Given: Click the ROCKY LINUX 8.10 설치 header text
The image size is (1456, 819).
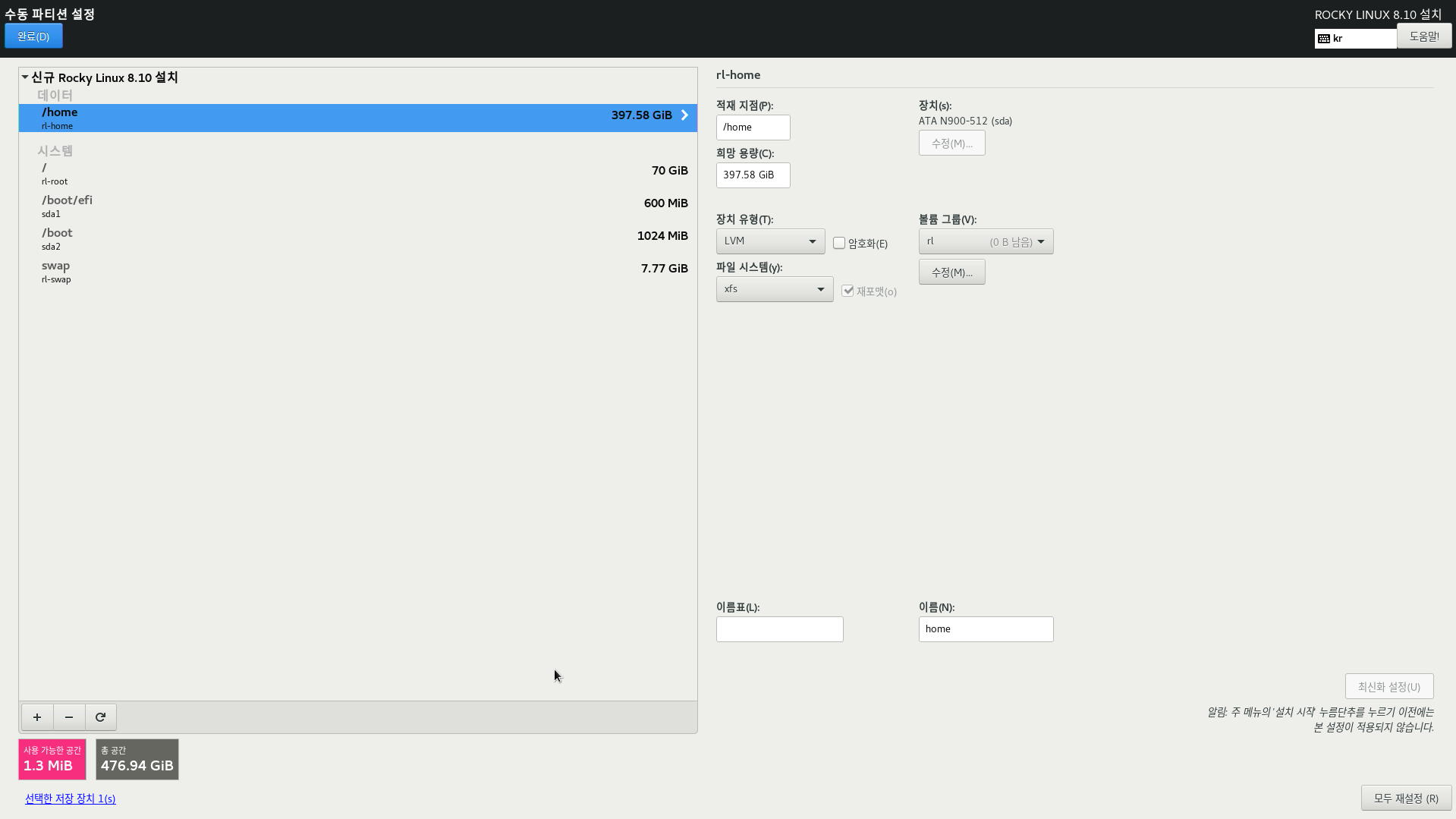Looking at the screenshot, I should [x=1378, y=15].
